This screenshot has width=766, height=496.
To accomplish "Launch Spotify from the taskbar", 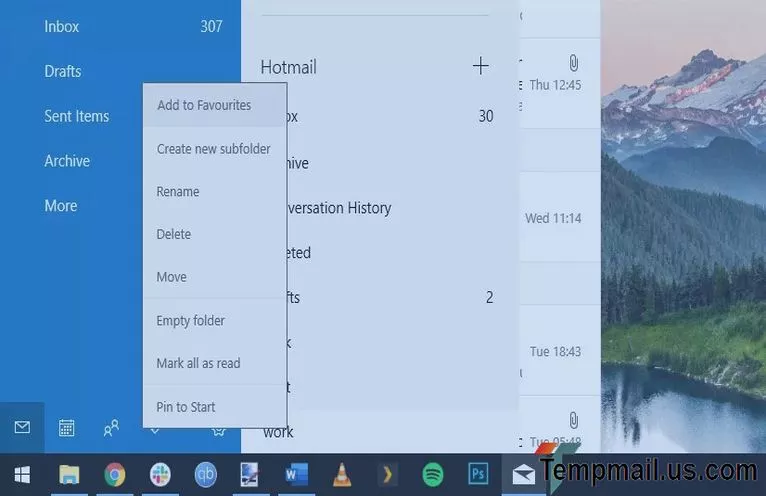I will [x=433, y=474].
